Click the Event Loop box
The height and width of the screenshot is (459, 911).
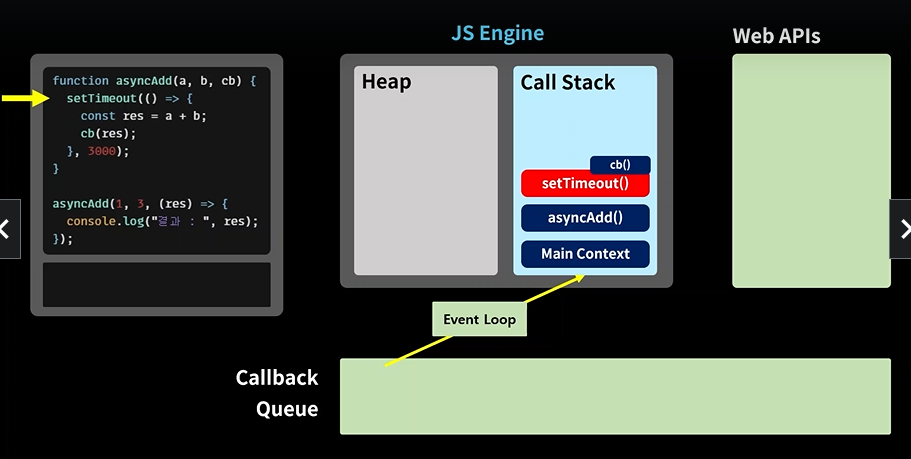(x=479, y=319)
